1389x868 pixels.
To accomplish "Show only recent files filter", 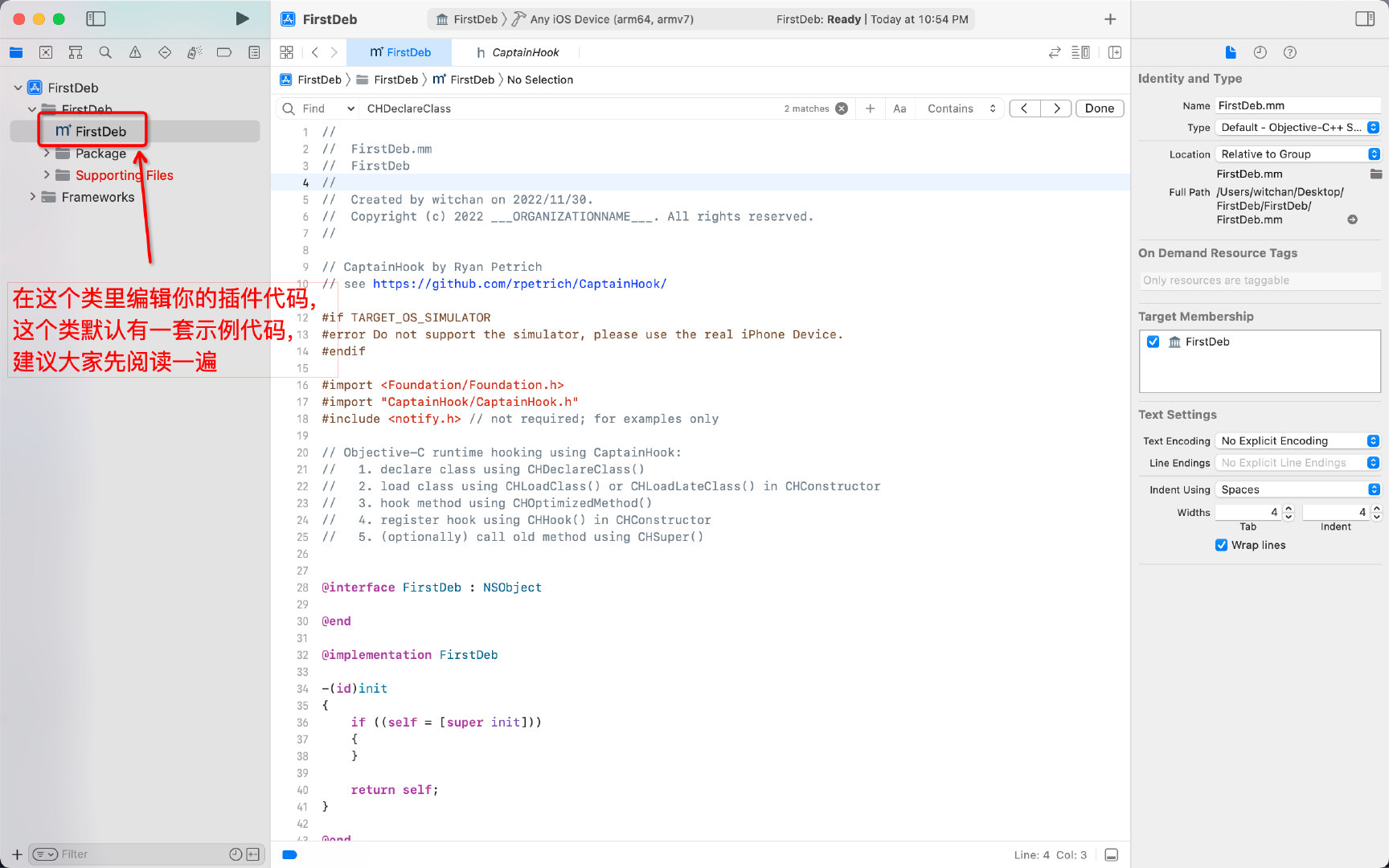I will click(x=236, y=854).
